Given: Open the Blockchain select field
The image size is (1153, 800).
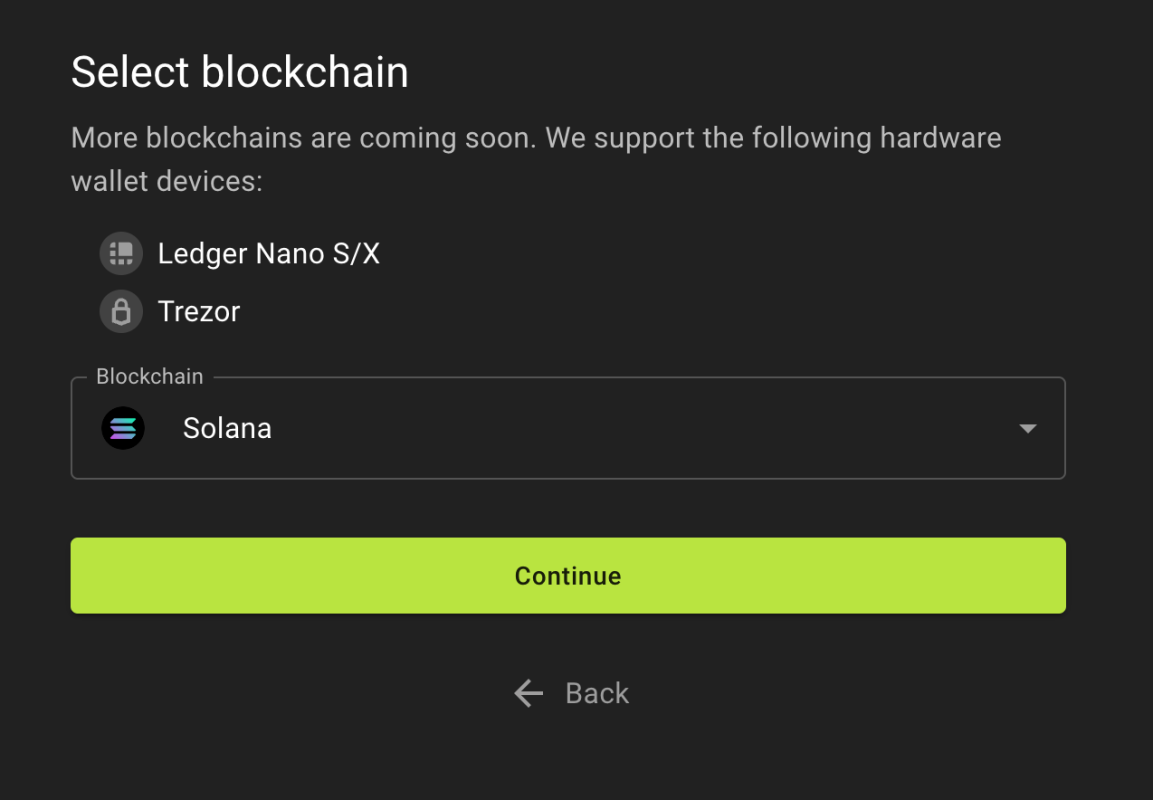Looking at the screenshot, I should pos(568,428).
